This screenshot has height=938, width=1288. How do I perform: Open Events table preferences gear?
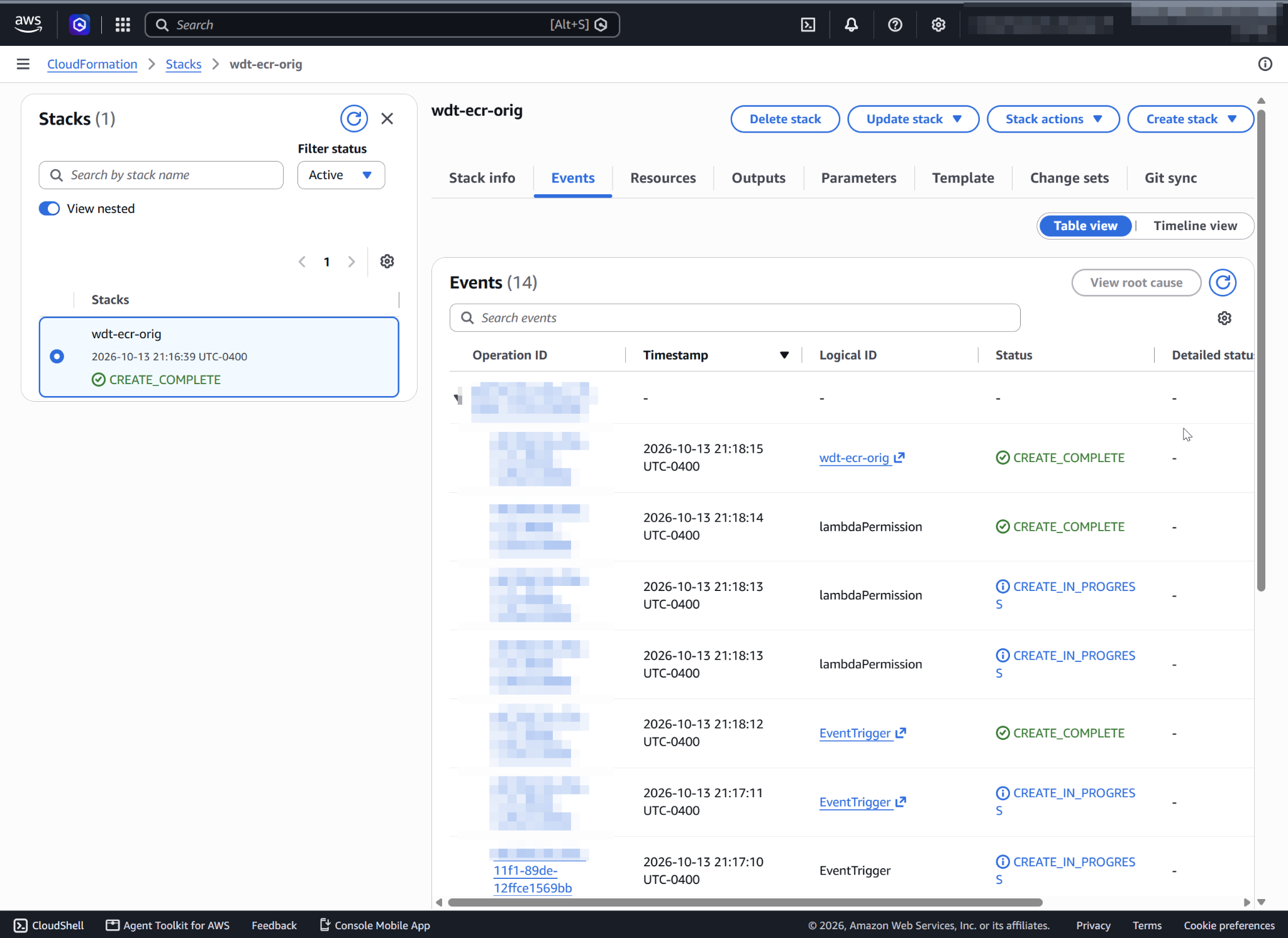tap(1224, 318)
